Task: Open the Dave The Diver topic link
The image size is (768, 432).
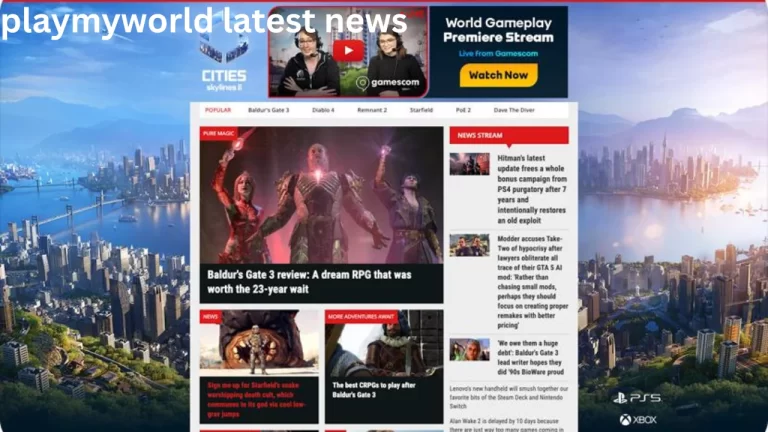Action: 514,110
